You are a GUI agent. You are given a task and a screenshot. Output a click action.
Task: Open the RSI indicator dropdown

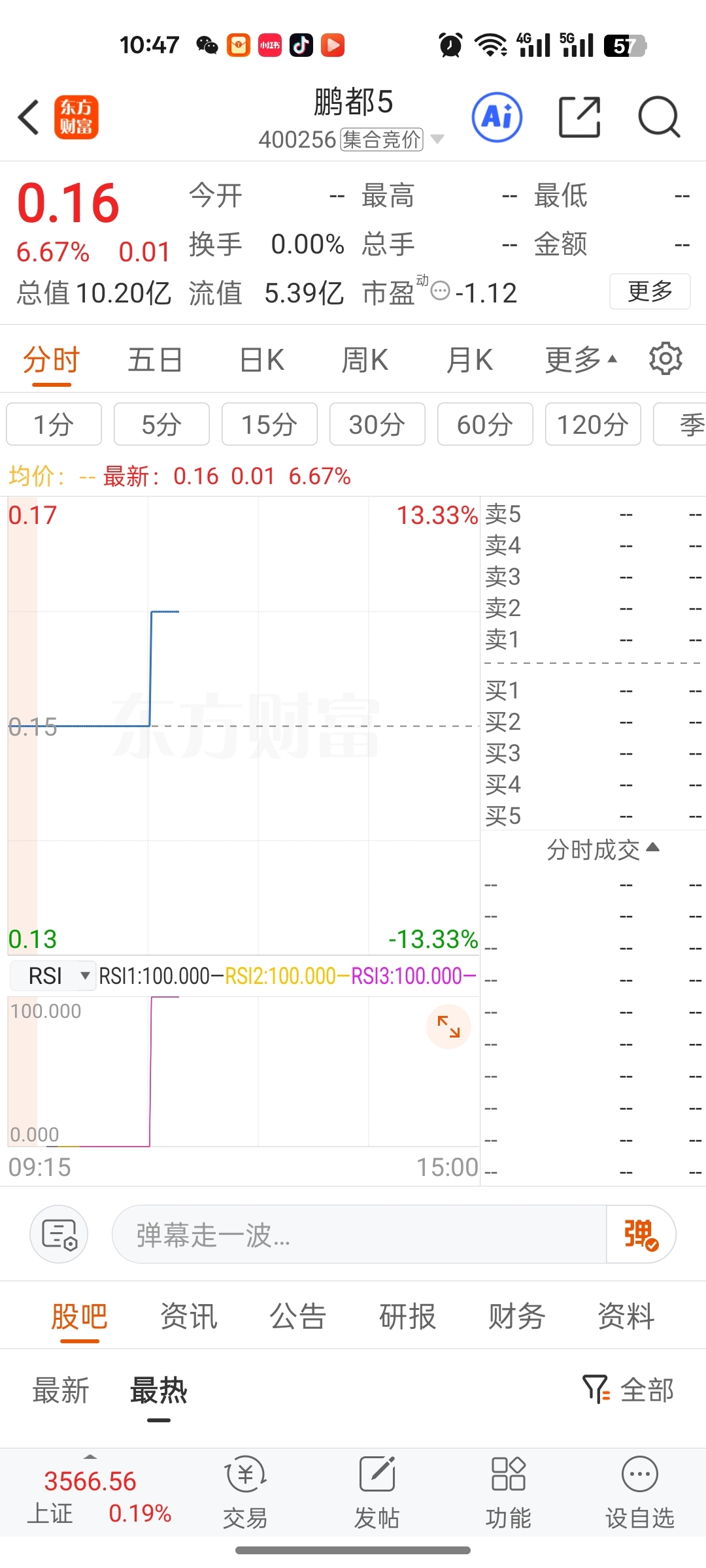click(x=53, y=976)
